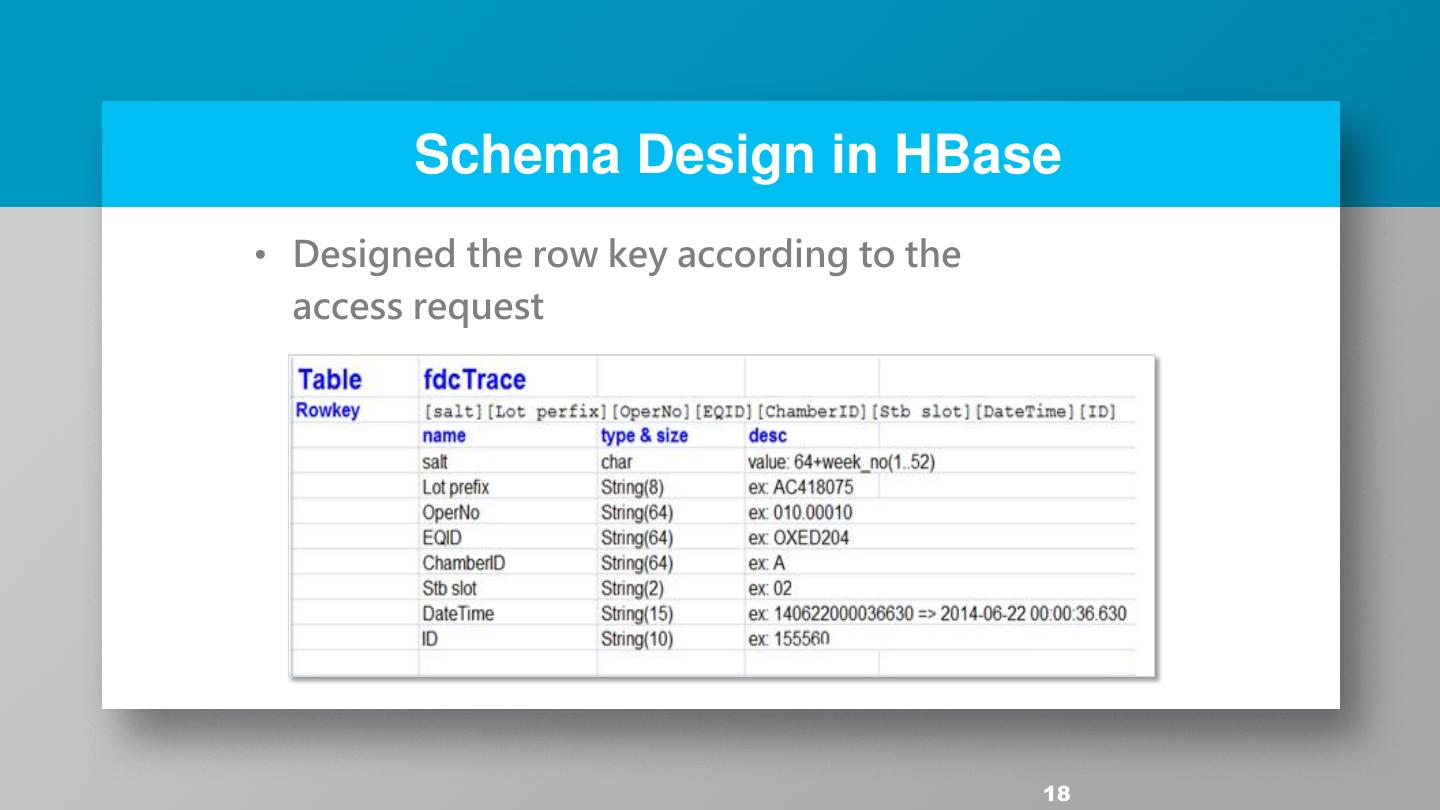Select the "Stb slot" name cell
The width and height of the screenshot is (1440, 810).
[449, 588]
